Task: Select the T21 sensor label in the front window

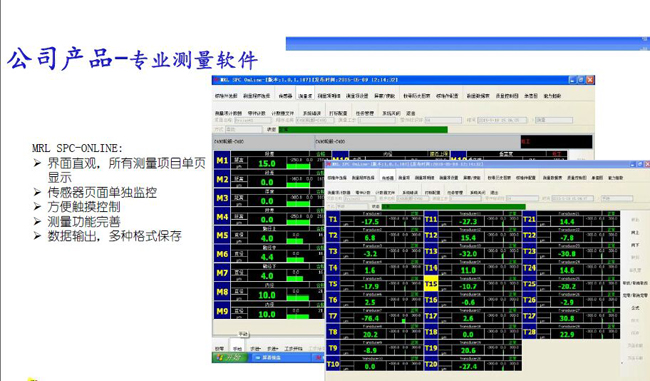Action: pyautogui.click(x=529, y=219)
